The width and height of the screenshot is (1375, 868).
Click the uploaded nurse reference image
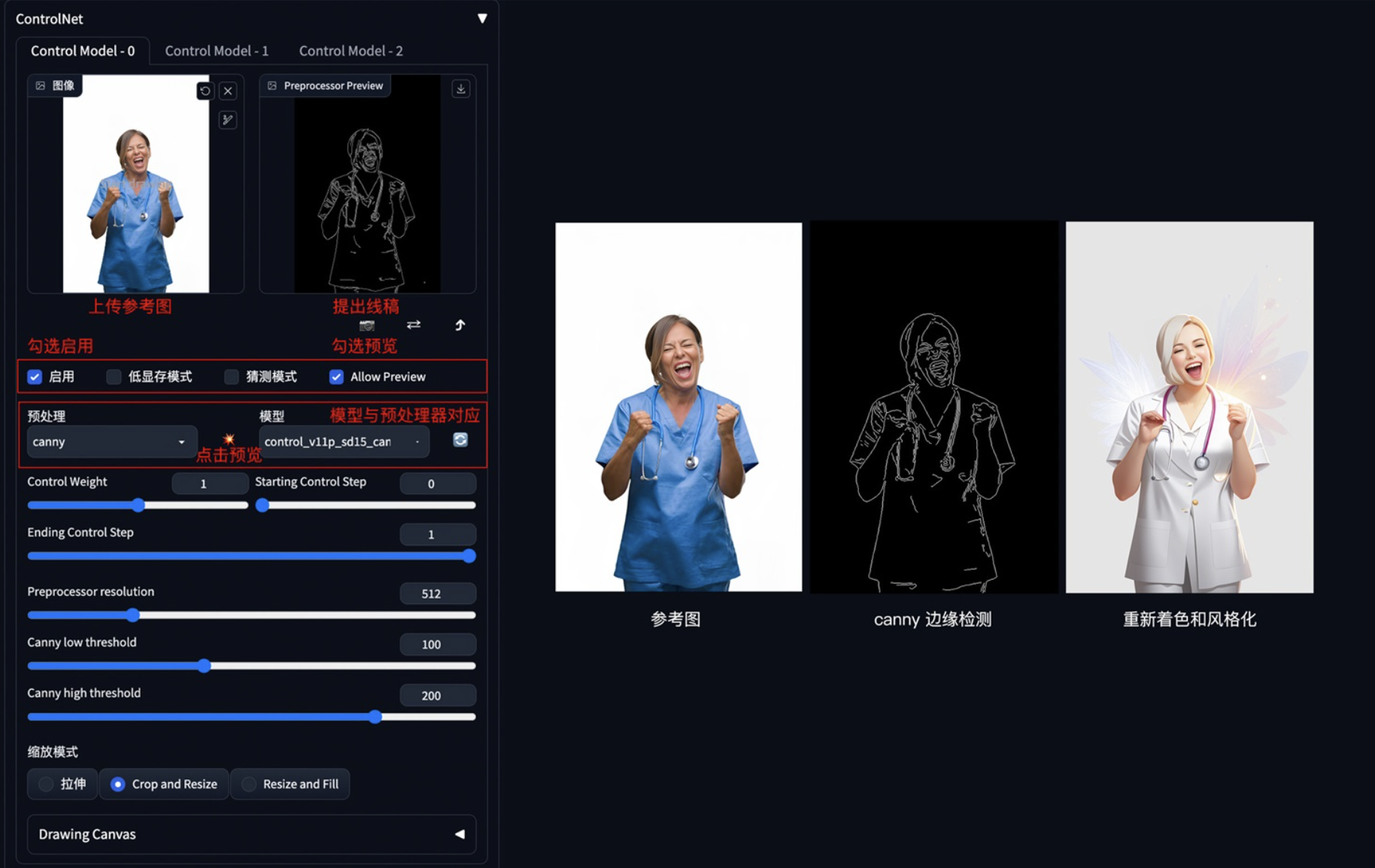(x=136, y=184)
